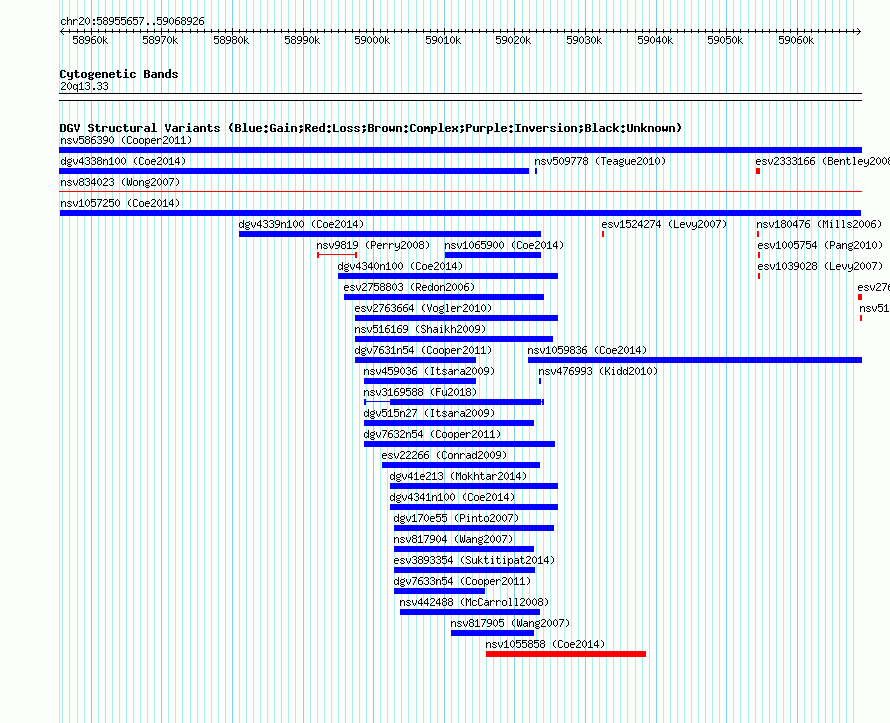
Task: Select dgv7633n54 (Cooper2011) label
Action: point(463,581)
